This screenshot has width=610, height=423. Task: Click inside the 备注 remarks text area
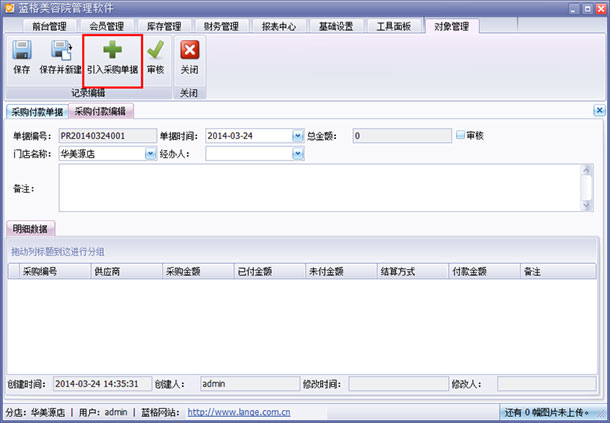pos(319,188)
